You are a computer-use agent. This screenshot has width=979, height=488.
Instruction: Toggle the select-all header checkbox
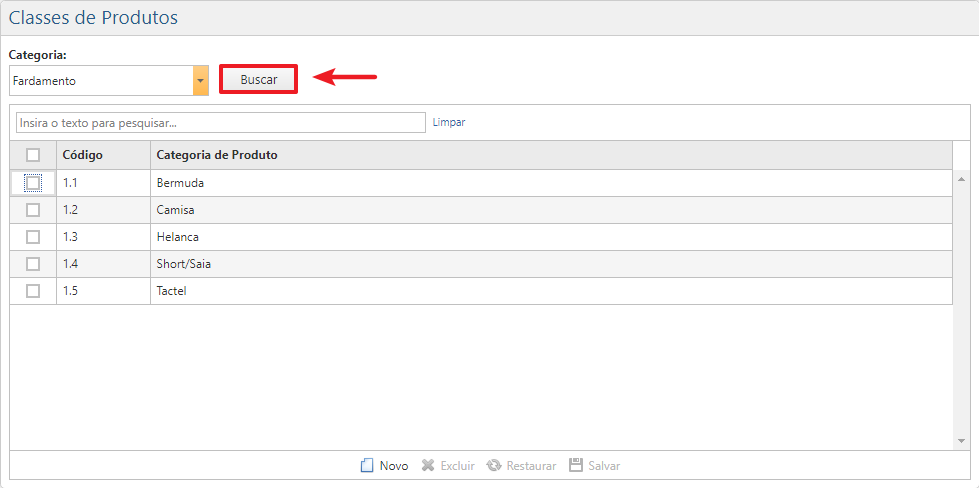(33, 155)
